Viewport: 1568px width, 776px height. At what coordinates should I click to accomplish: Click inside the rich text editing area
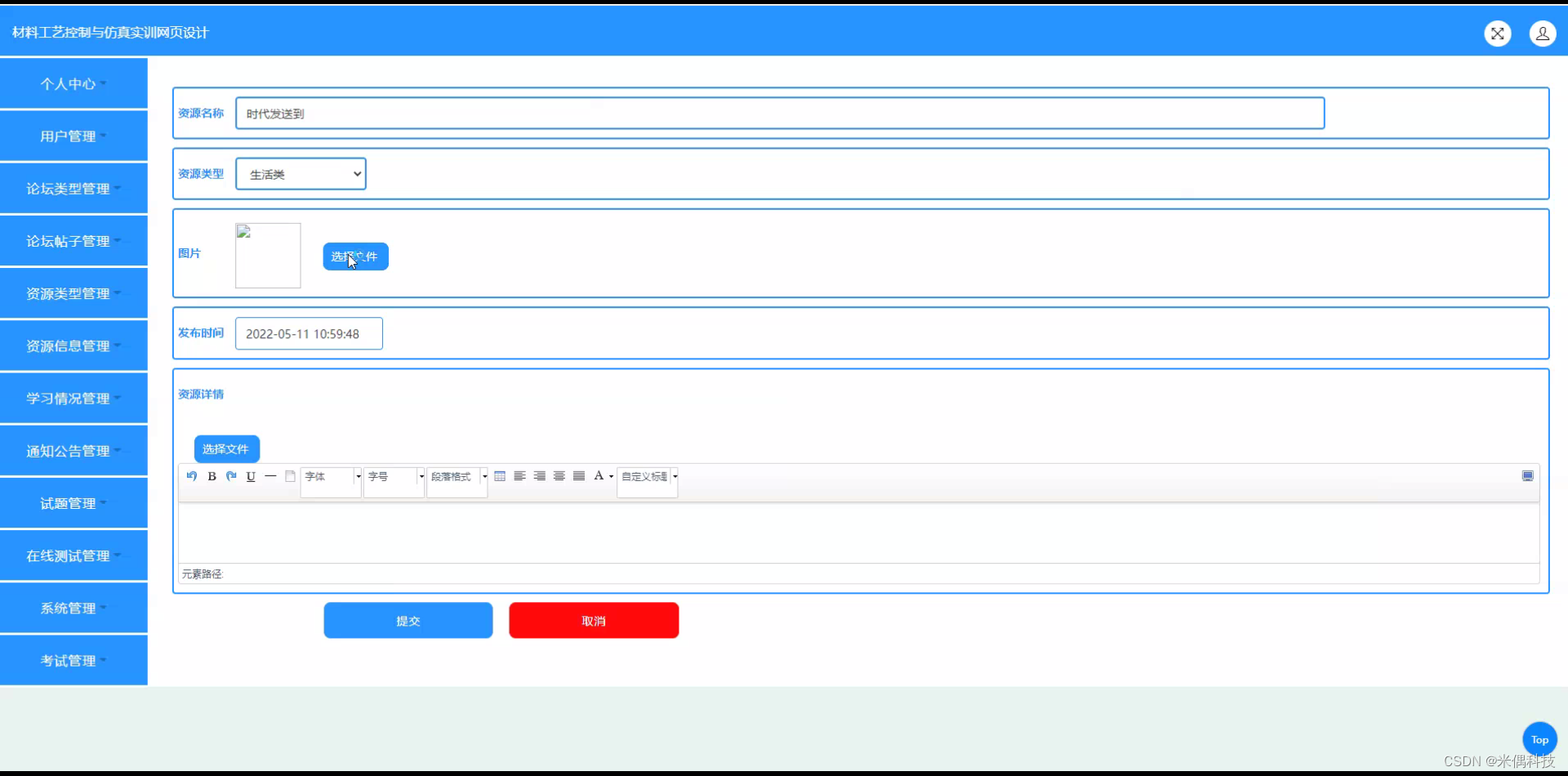point(858,533)
